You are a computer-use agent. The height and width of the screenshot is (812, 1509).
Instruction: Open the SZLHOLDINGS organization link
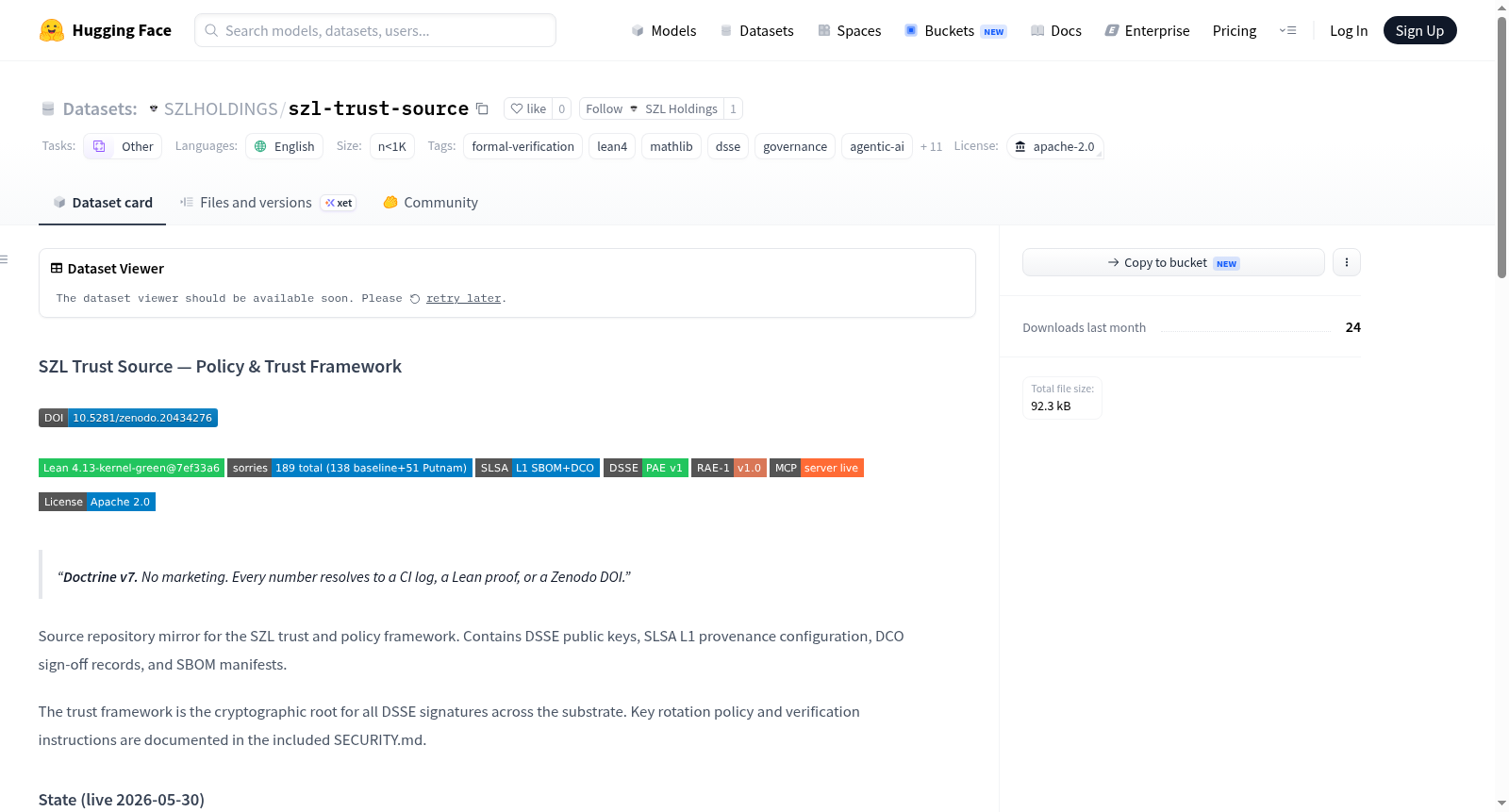coord(221,109)
